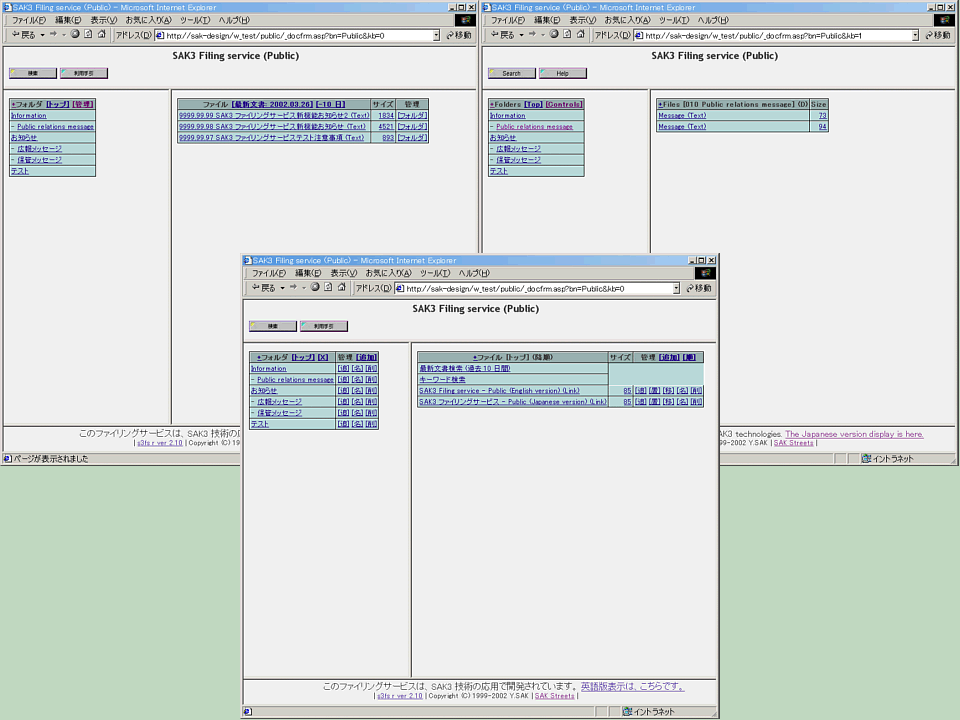Click the Stop icon in the front window toolbar
Viewport: 960px width, 720px height.
tap(315, 287)
